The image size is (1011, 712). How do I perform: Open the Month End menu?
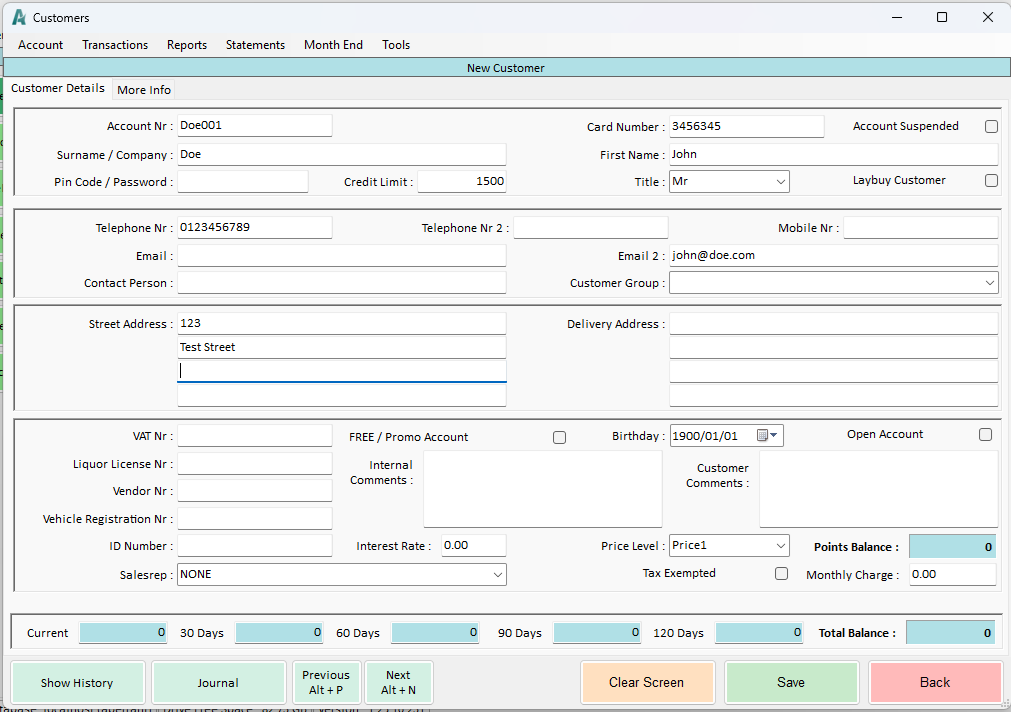click(x=333, y=45)
